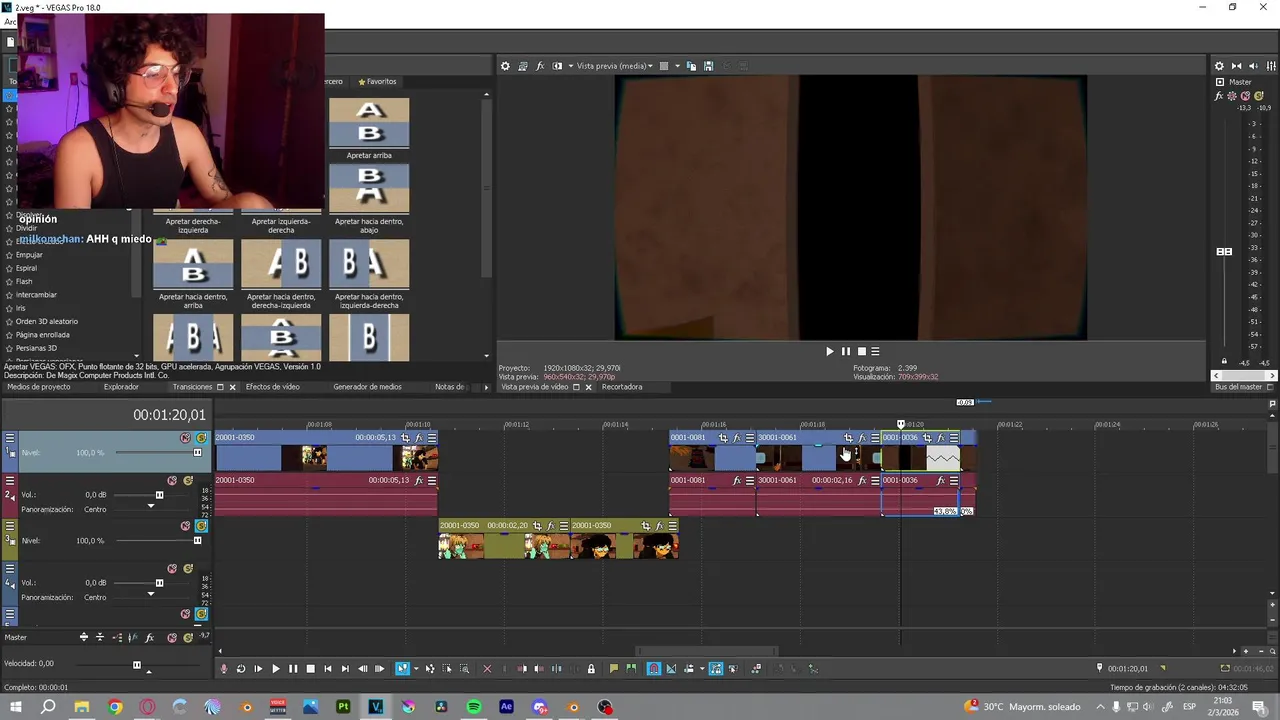Image resolution: width=1280 pixels, height=720 pixels.
Task: Open track 4 hamburger menu
Action: tap(10, 568)
